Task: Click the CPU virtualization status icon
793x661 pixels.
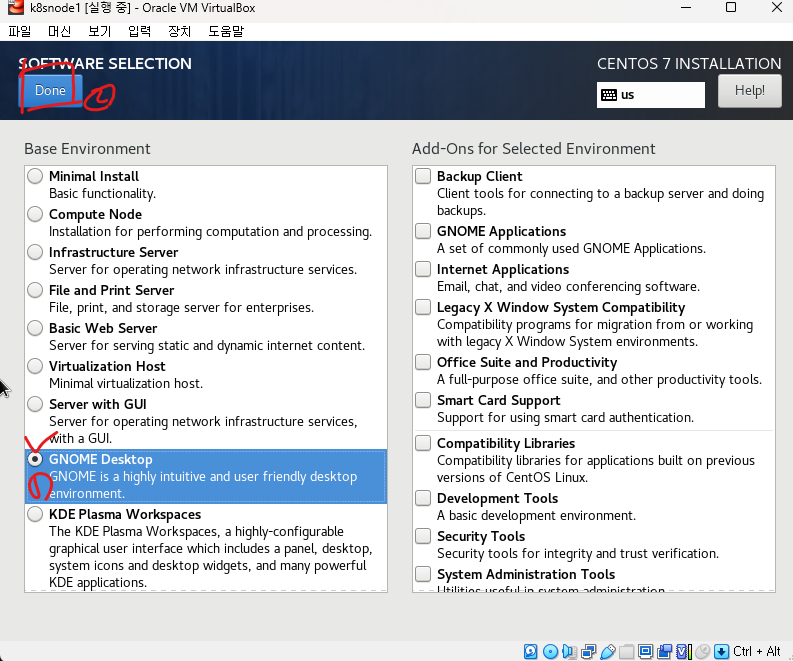Action: tap(684, 651)
